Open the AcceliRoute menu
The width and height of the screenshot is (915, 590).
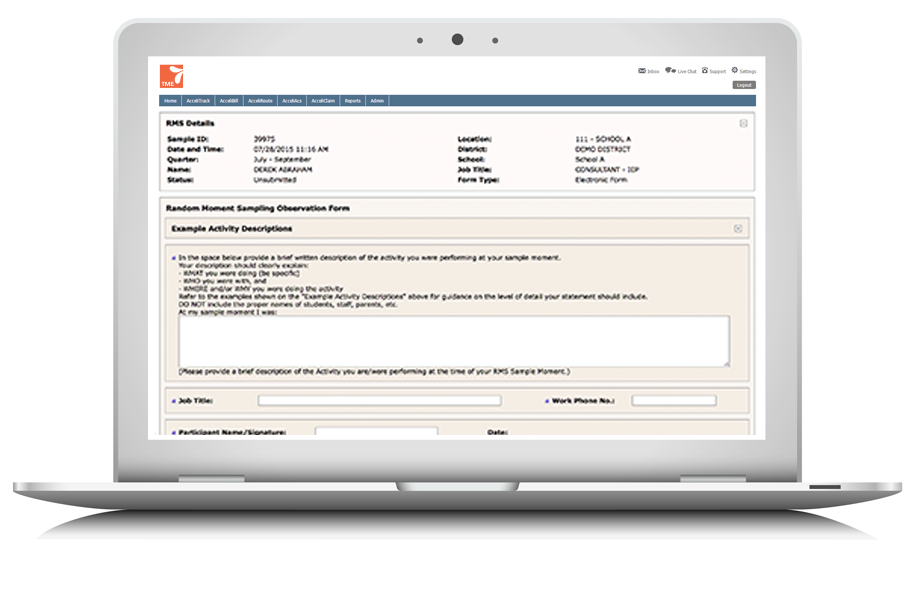tap(260, 101)
